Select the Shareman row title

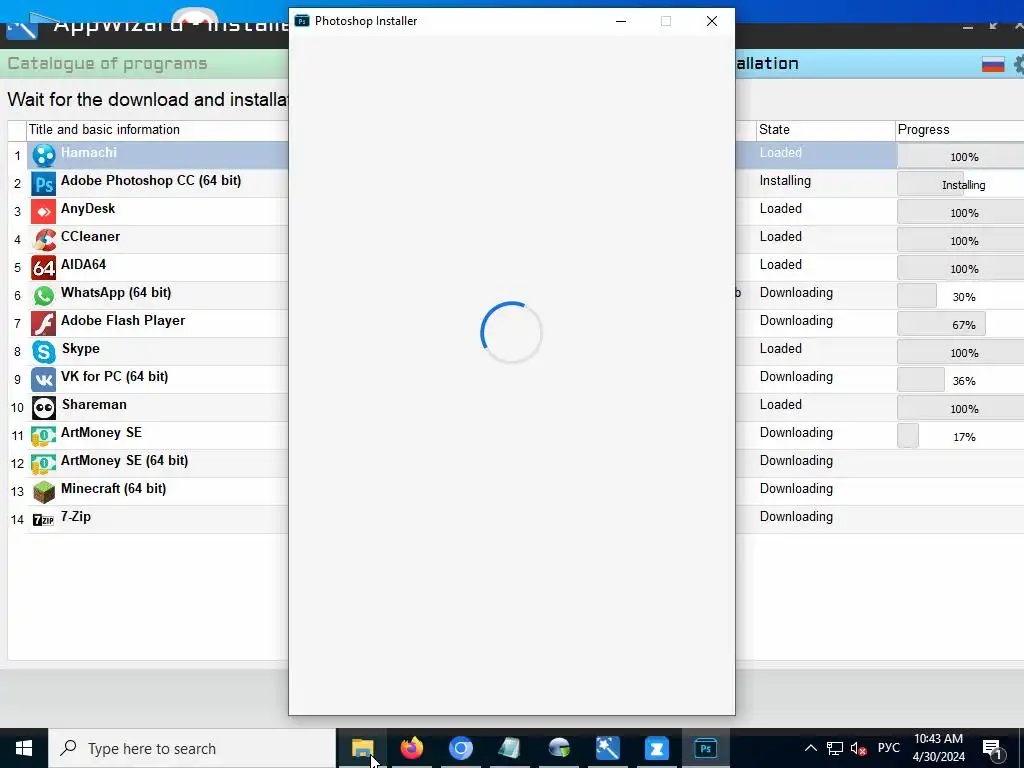[94, 405]
